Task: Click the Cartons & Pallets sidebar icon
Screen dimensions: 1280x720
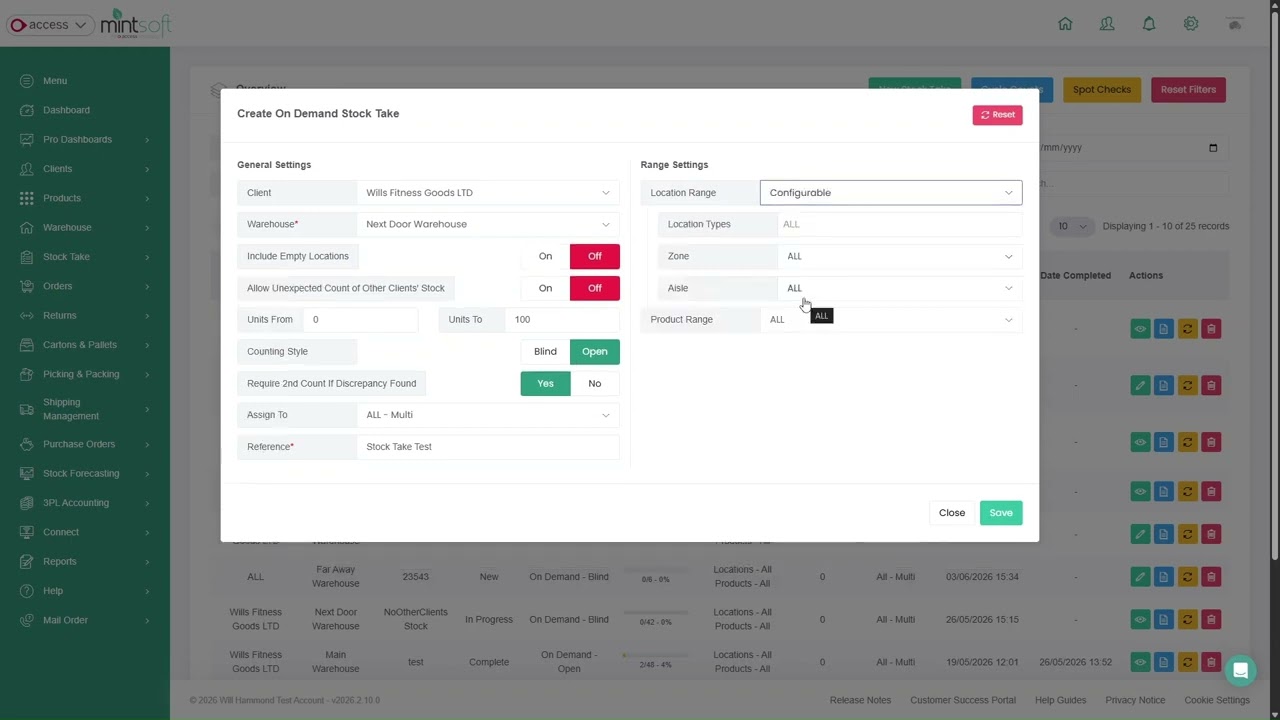Action: [26, 345]
